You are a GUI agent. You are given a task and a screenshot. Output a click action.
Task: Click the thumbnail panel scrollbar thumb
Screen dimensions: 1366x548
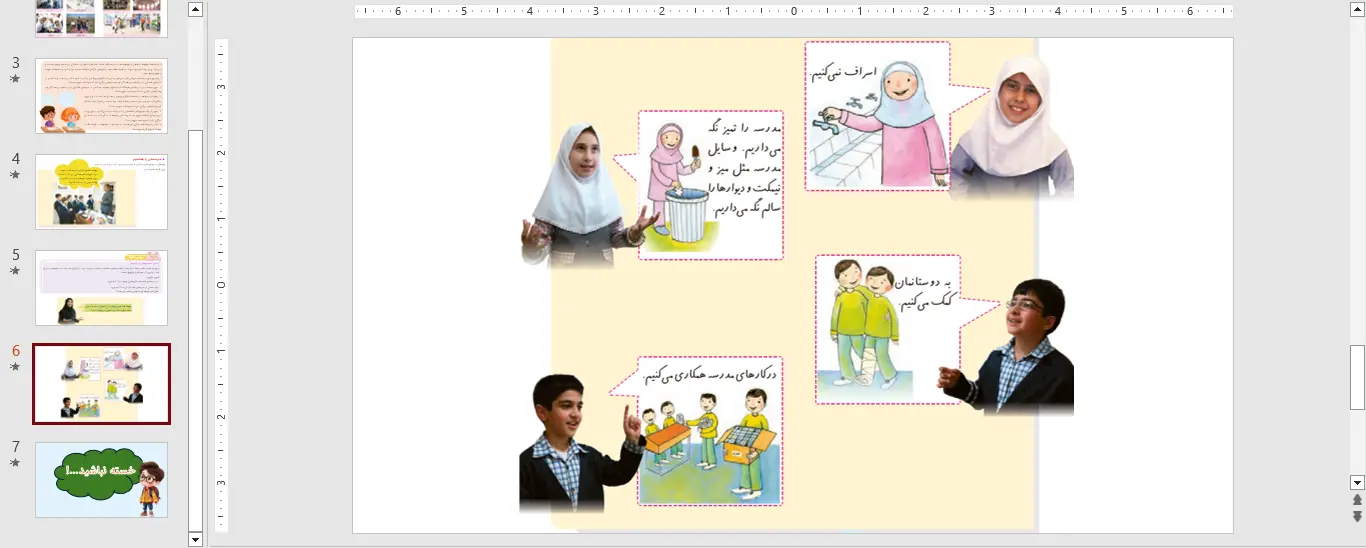[x=195, y=330]
